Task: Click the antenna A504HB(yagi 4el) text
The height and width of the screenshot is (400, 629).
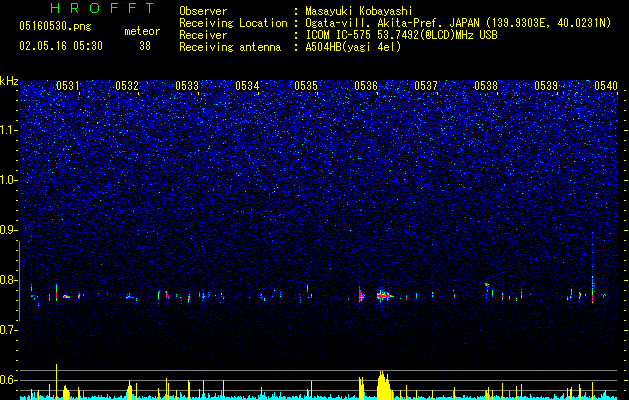Action: 353,47
